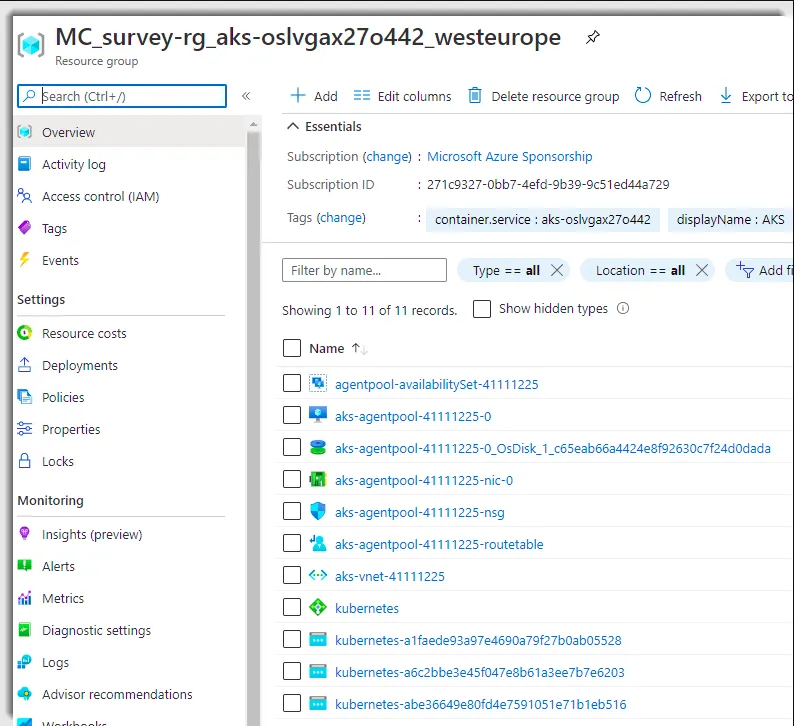Click the Filter by name field
The height and width of the screenshot is (726, 794).
click(364, 270)
